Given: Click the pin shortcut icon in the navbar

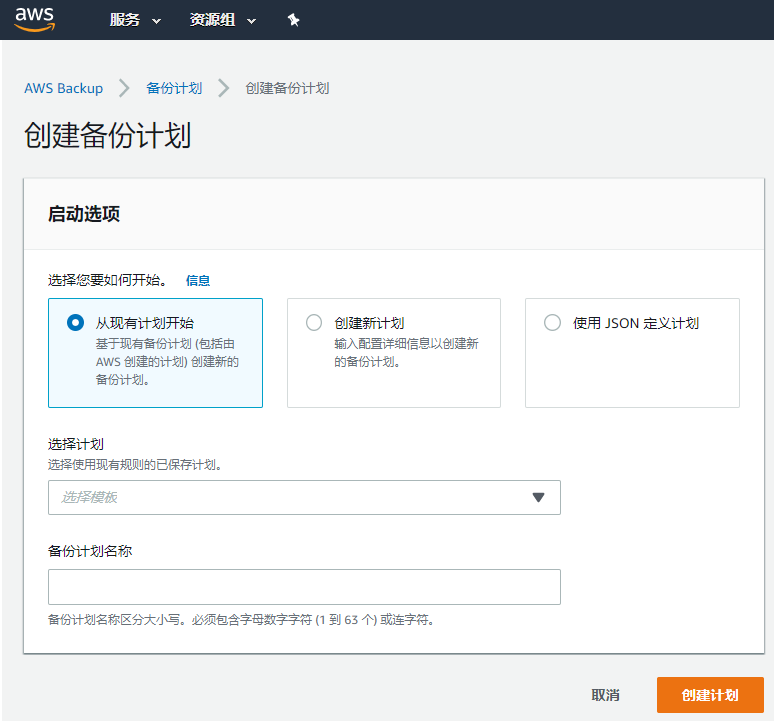Looking at the screenshot, I should (293, 20).
